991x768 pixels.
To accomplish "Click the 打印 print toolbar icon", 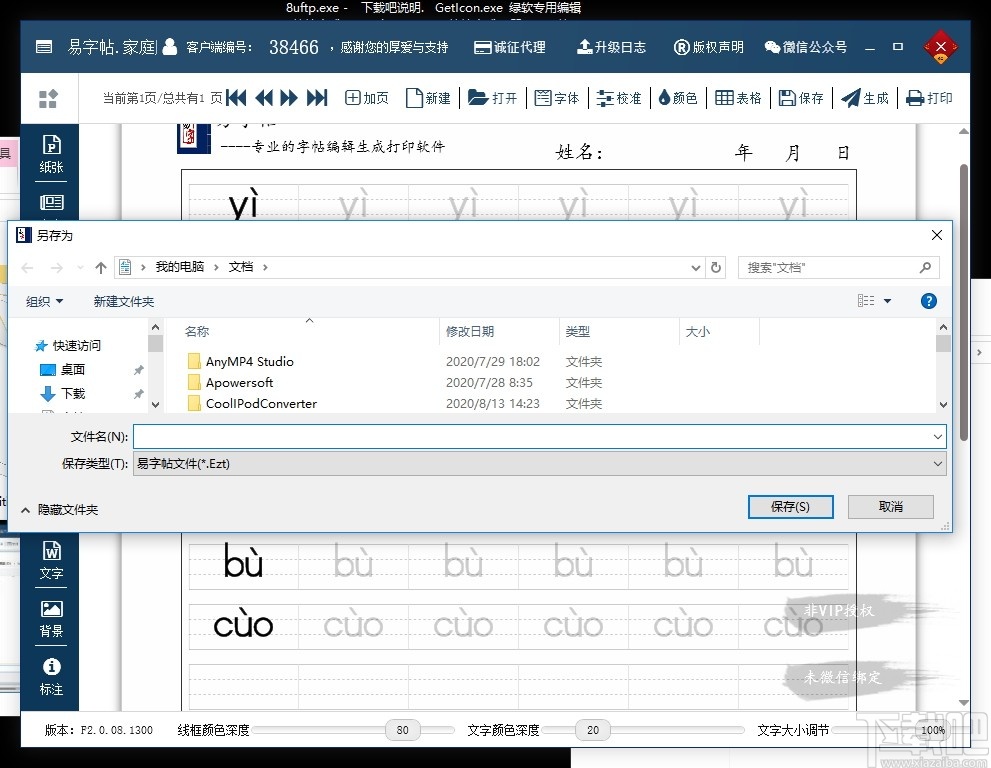I will (929, 98).
